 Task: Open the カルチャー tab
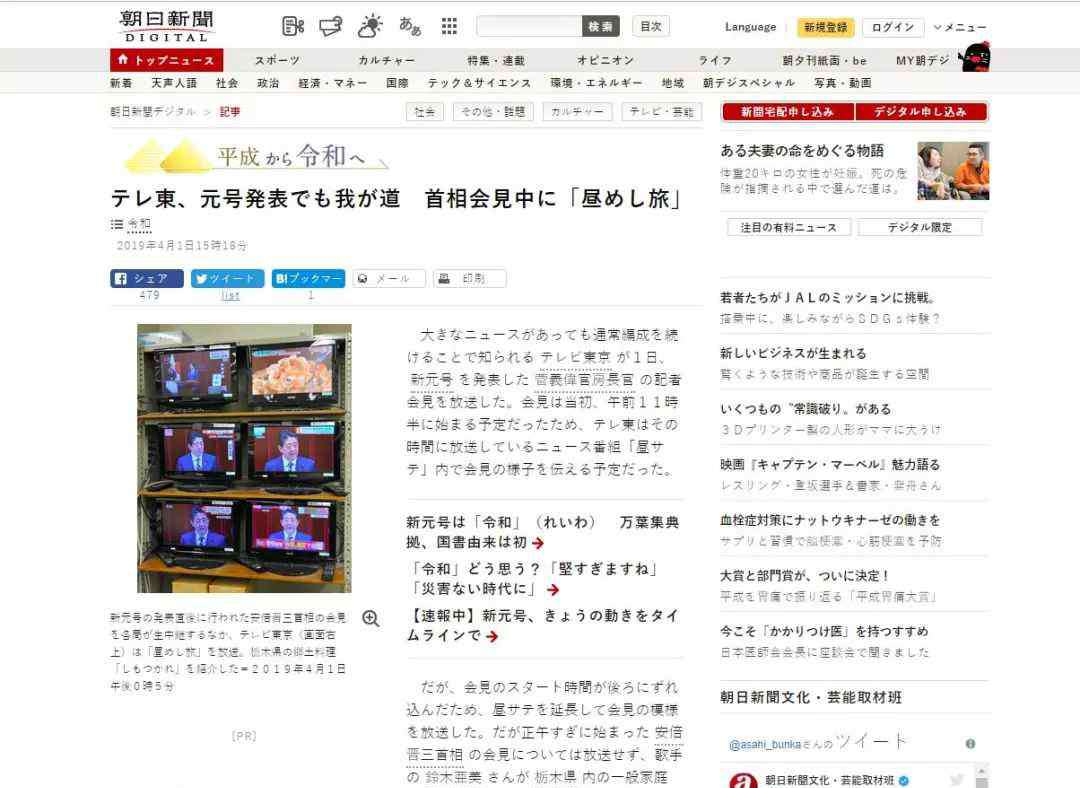(x=386, y=61)
